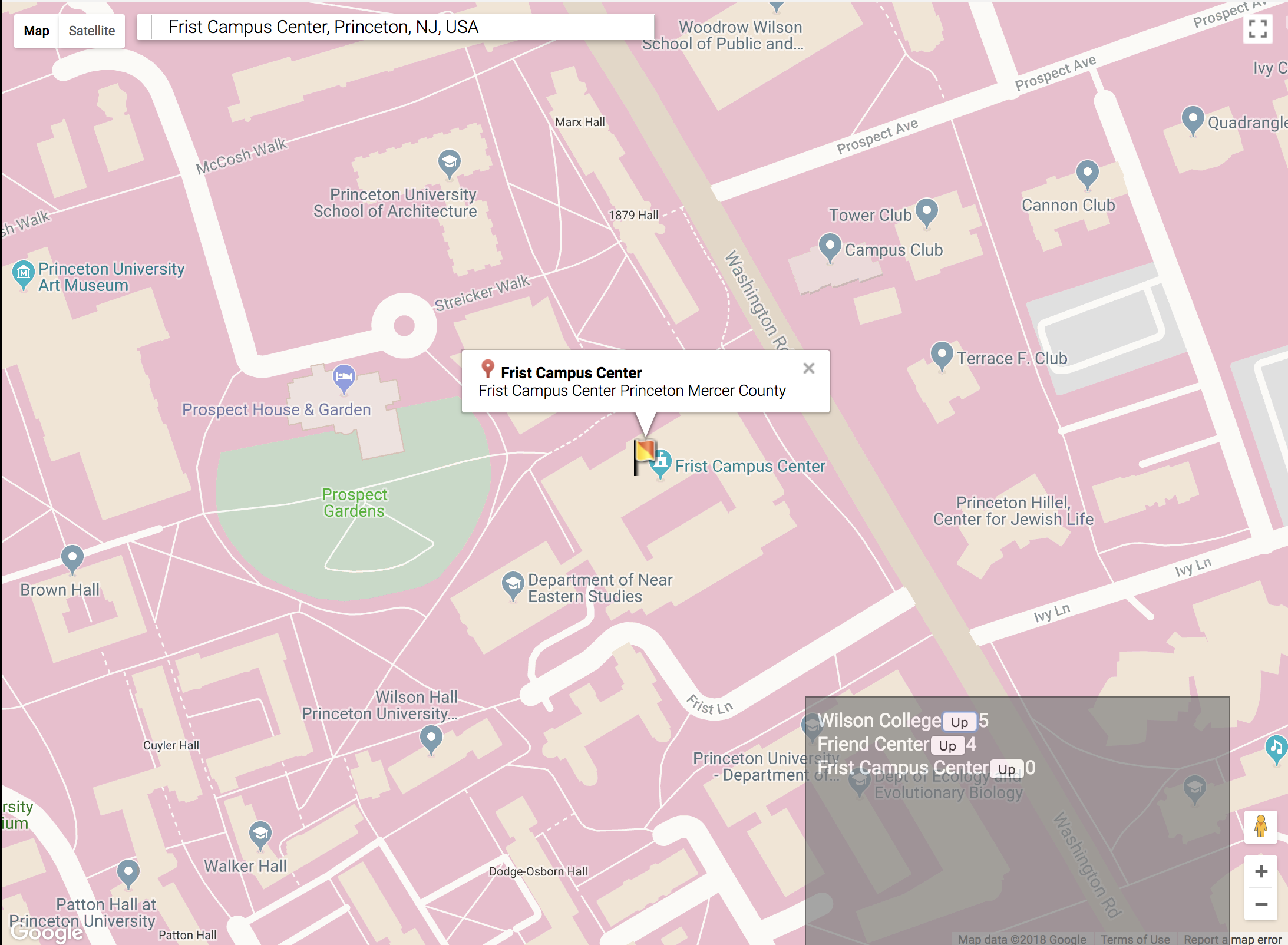Zoom in with the plus button
This screenshot has width=1288, height=945.
point(1261,871)
